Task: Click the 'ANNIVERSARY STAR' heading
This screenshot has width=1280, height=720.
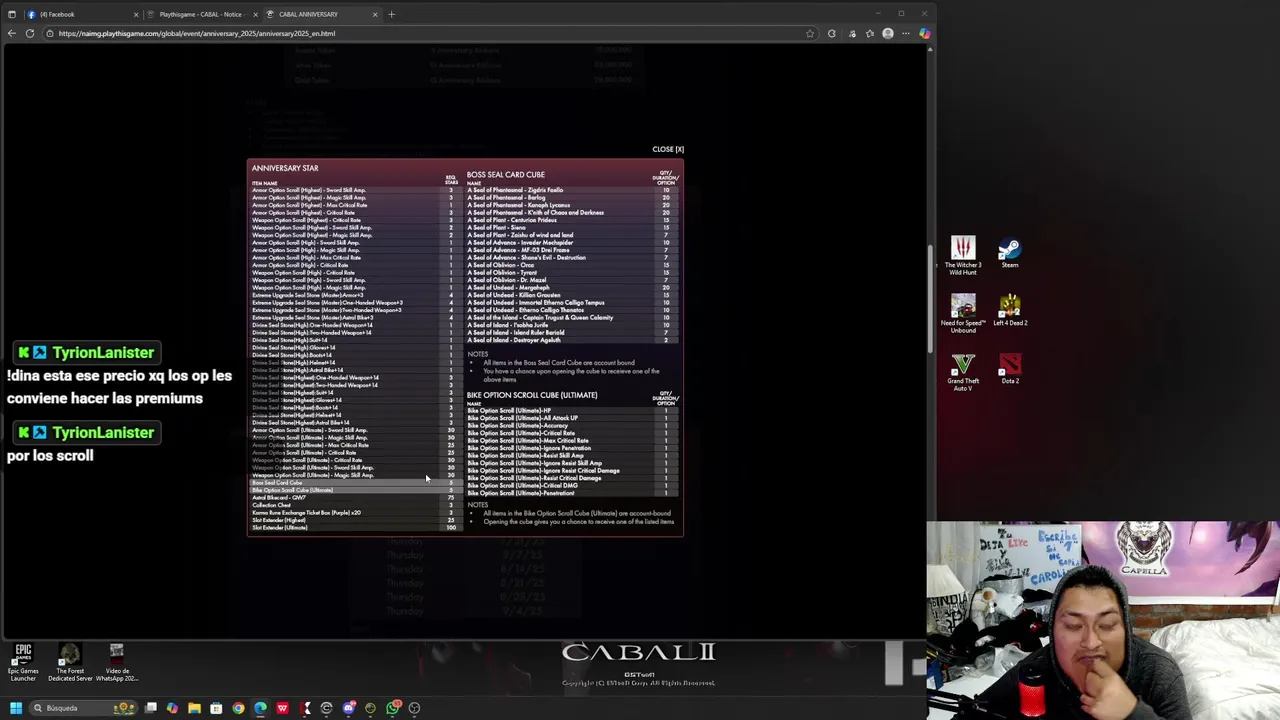Action: (x=285, y=168)
